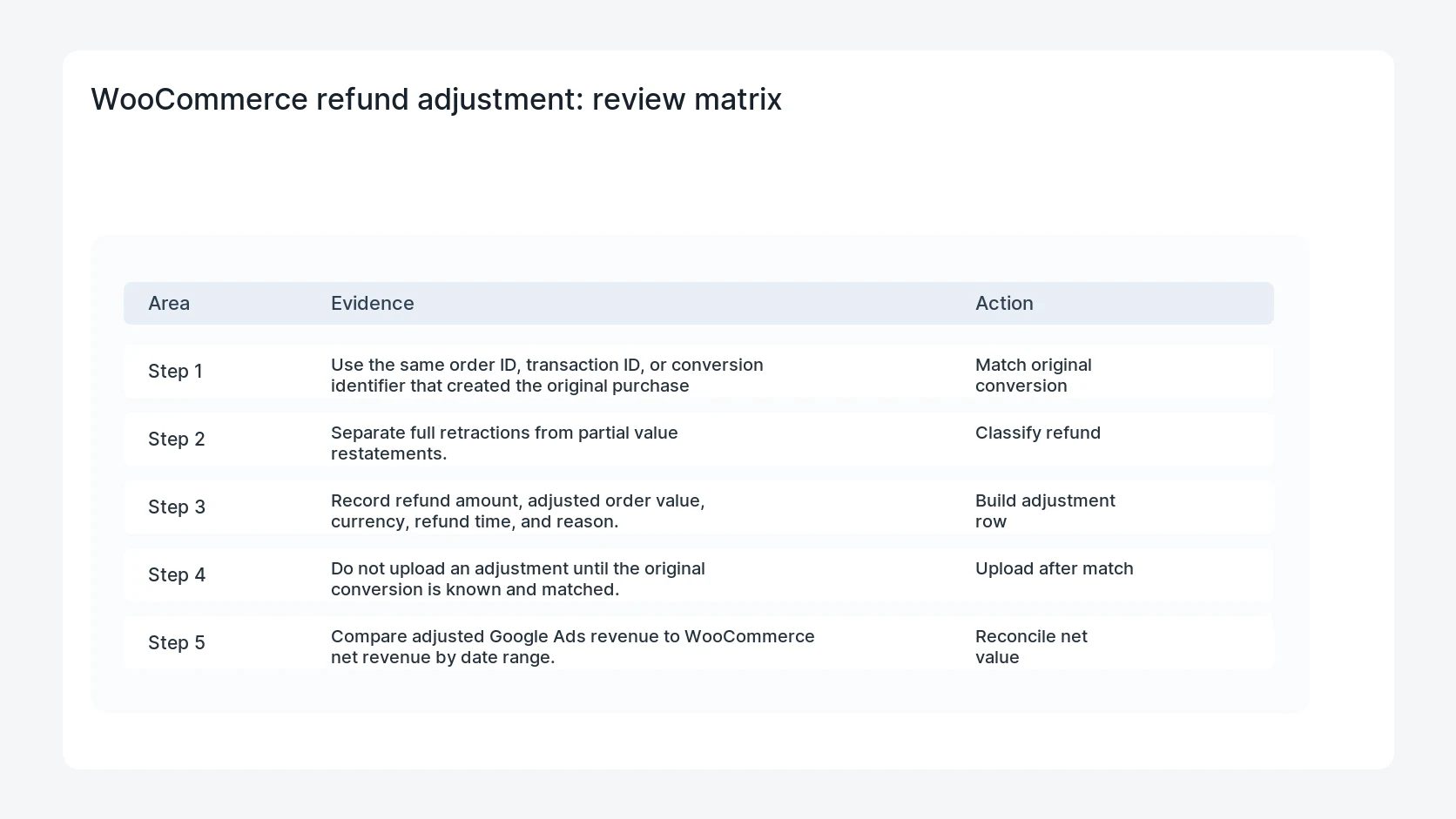1456x819 pixels.
Task: Click evidence text 'Use the same order ID'
Action: (547, 375)
